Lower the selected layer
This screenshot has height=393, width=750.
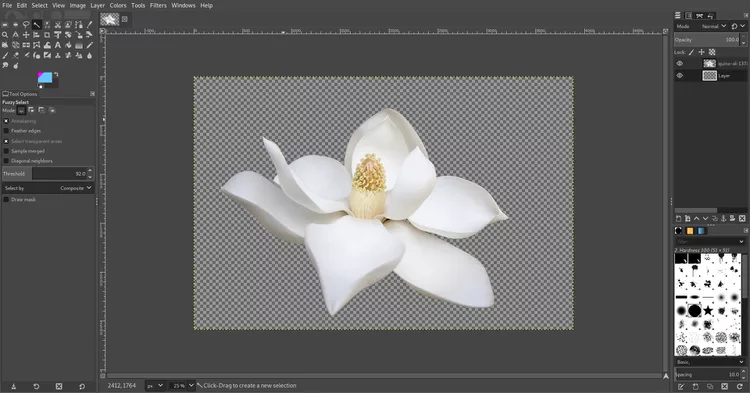pyautogui.click(x=706, y=218)
